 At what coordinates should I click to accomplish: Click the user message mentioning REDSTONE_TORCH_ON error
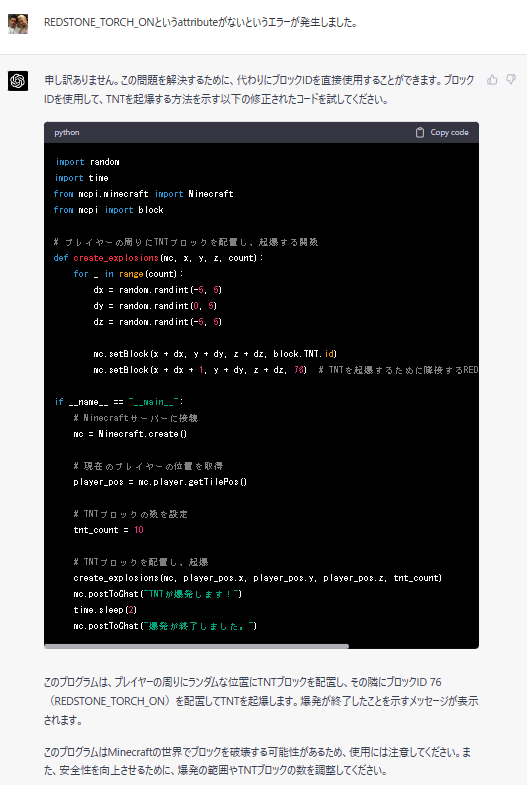click(x=201, y=23)
